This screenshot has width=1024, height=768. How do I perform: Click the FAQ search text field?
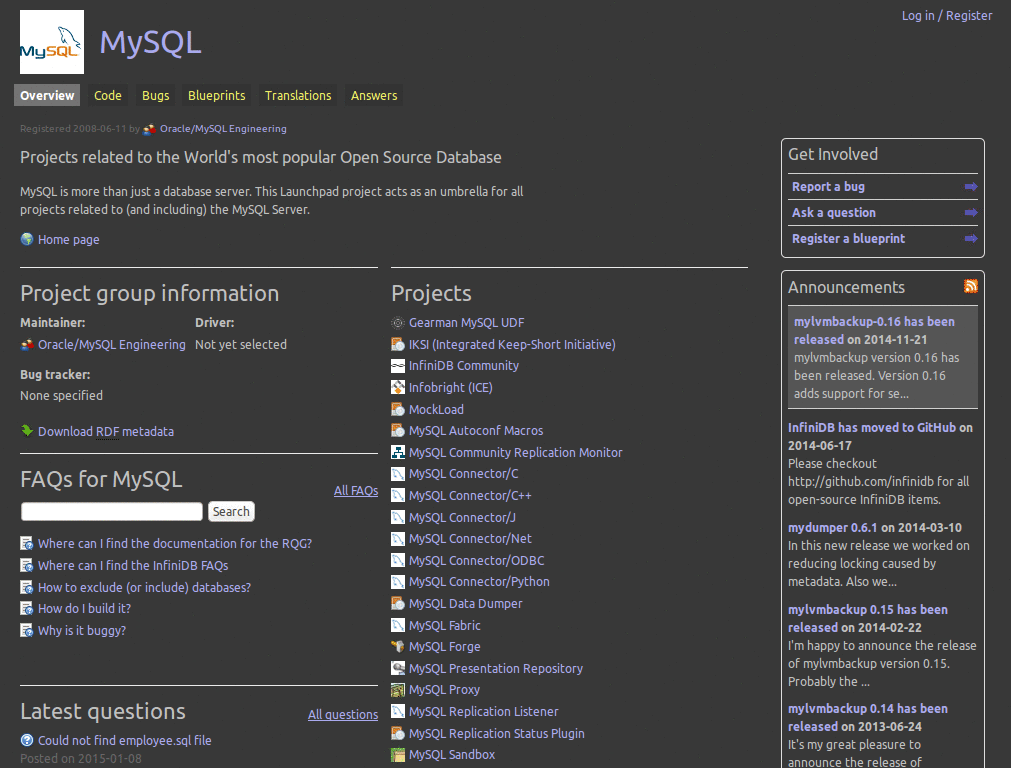coord(112,511)
